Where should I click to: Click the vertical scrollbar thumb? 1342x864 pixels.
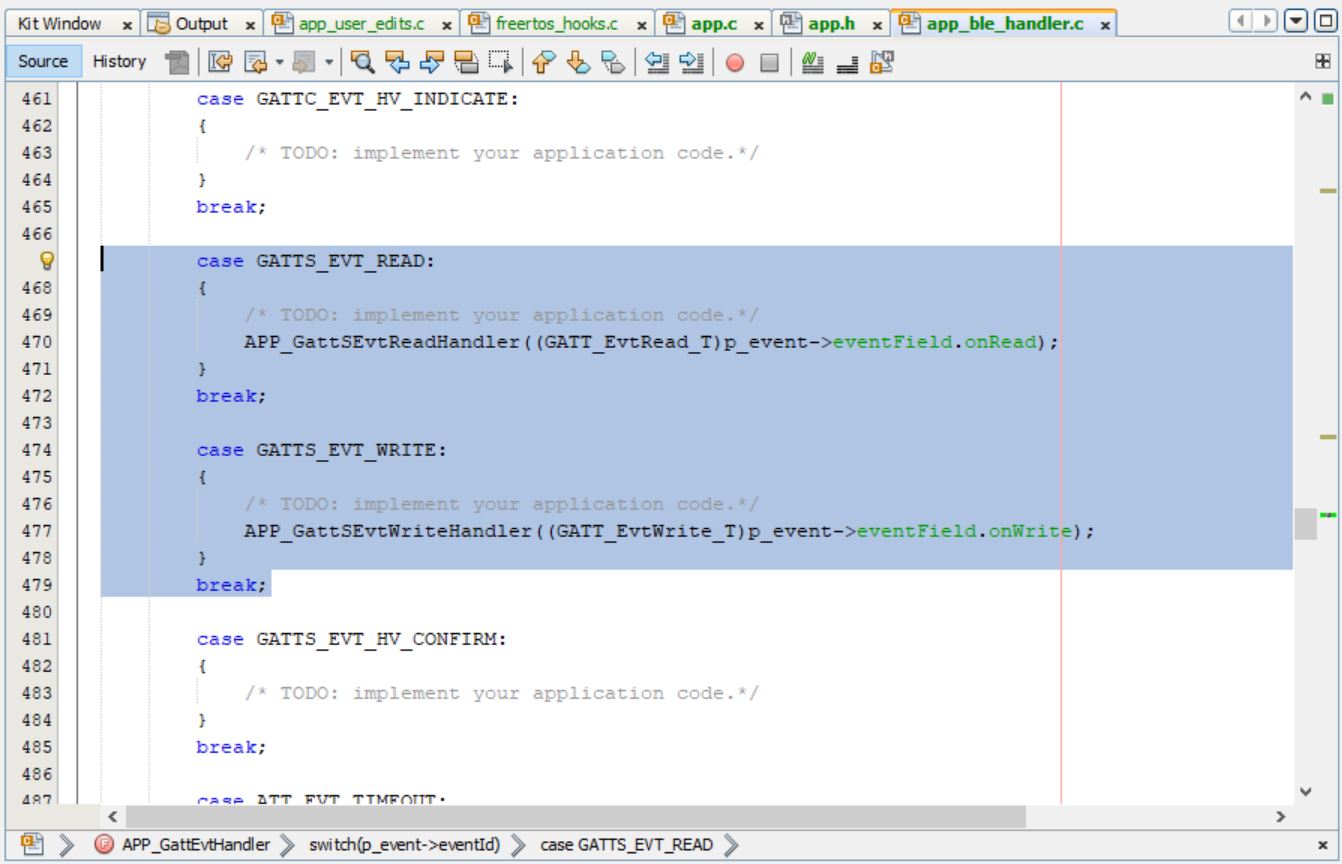(1304, 523)
